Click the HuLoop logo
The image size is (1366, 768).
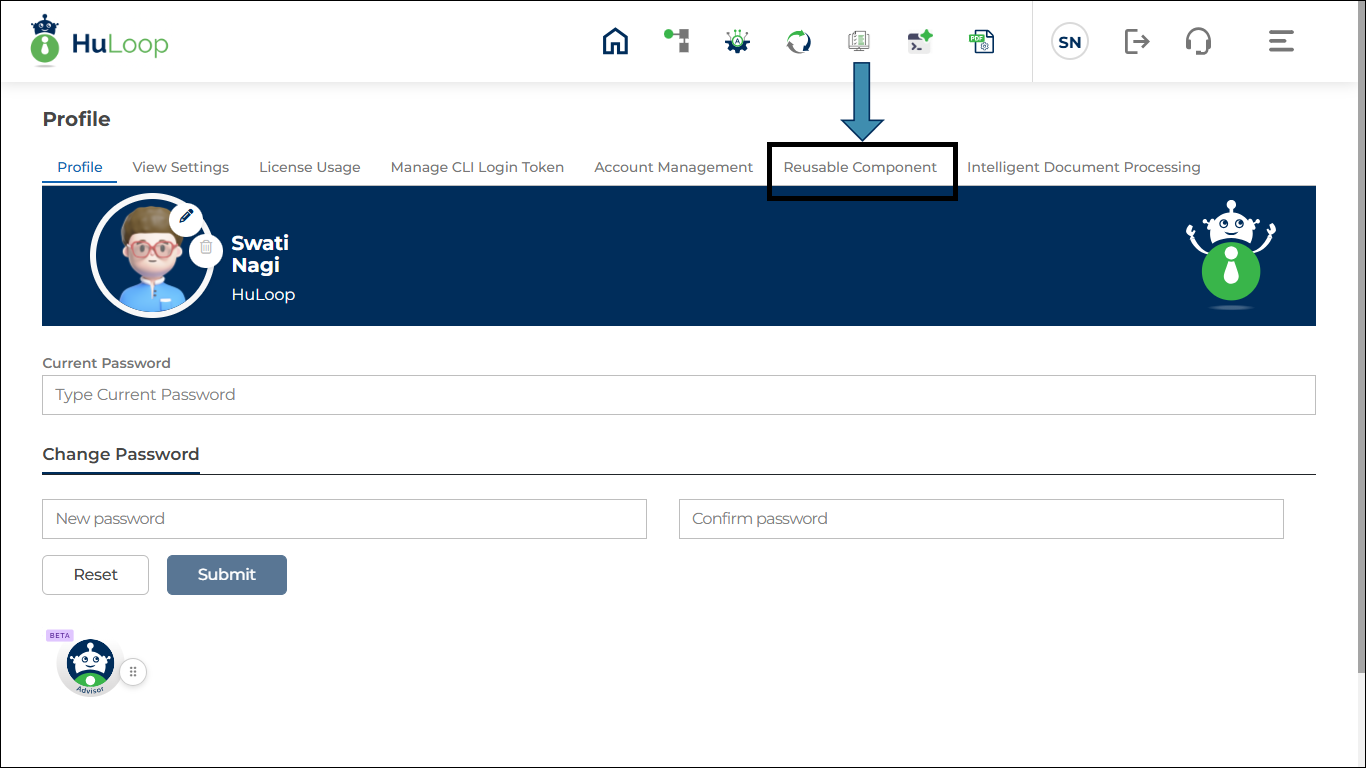(98, 41)
